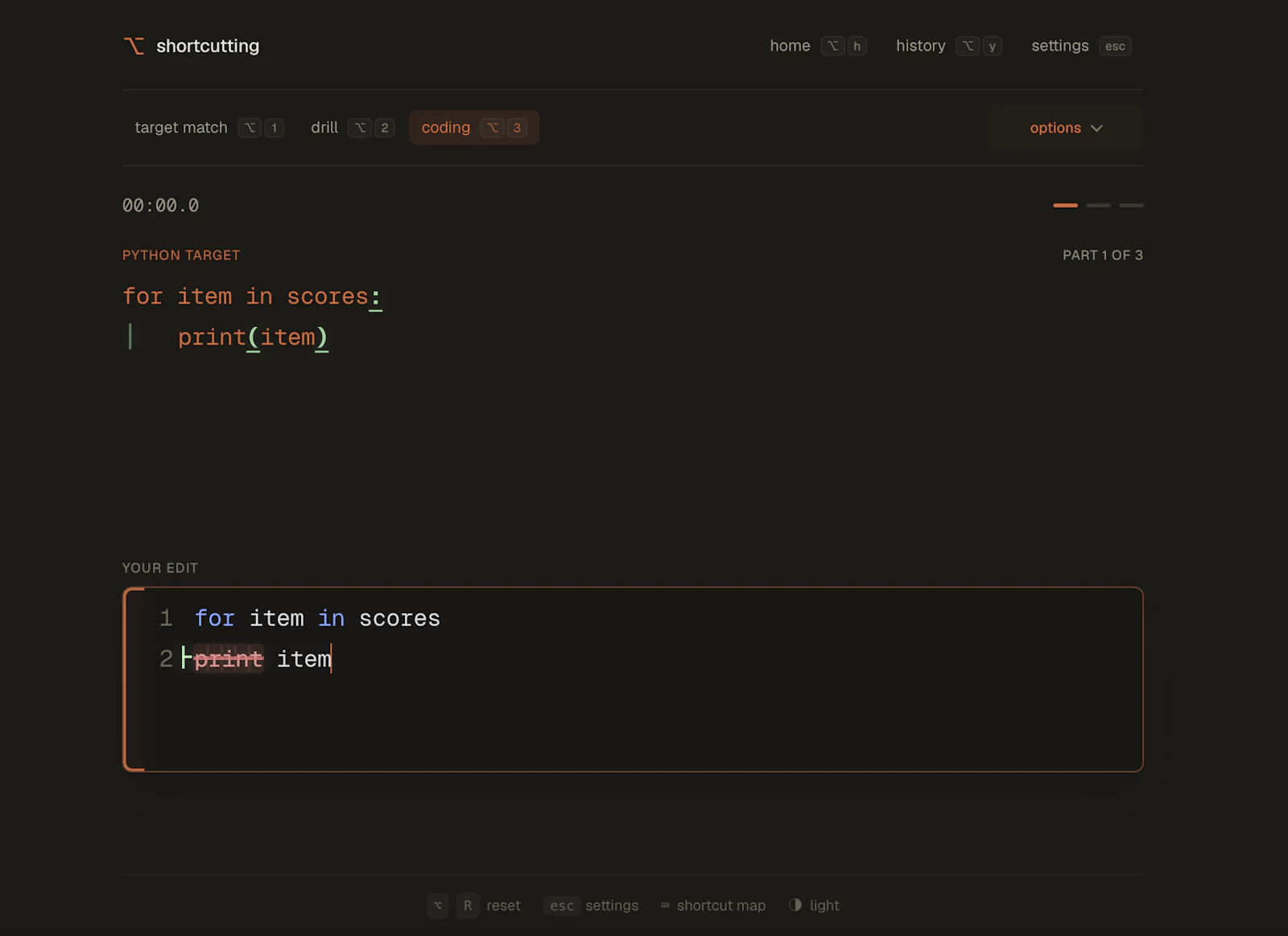Click the half-circle theme icon
The width and height of the screenshot is (1288, 936).
pos(795,905)
